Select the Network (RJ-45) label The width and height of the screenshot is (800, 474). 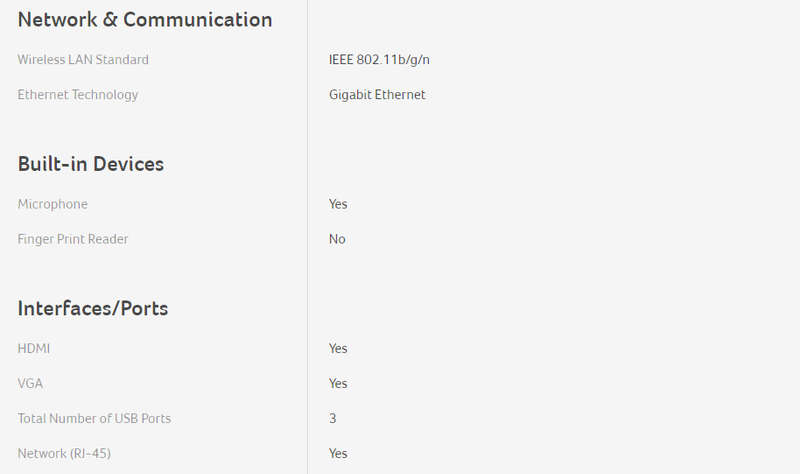[64, 454]
